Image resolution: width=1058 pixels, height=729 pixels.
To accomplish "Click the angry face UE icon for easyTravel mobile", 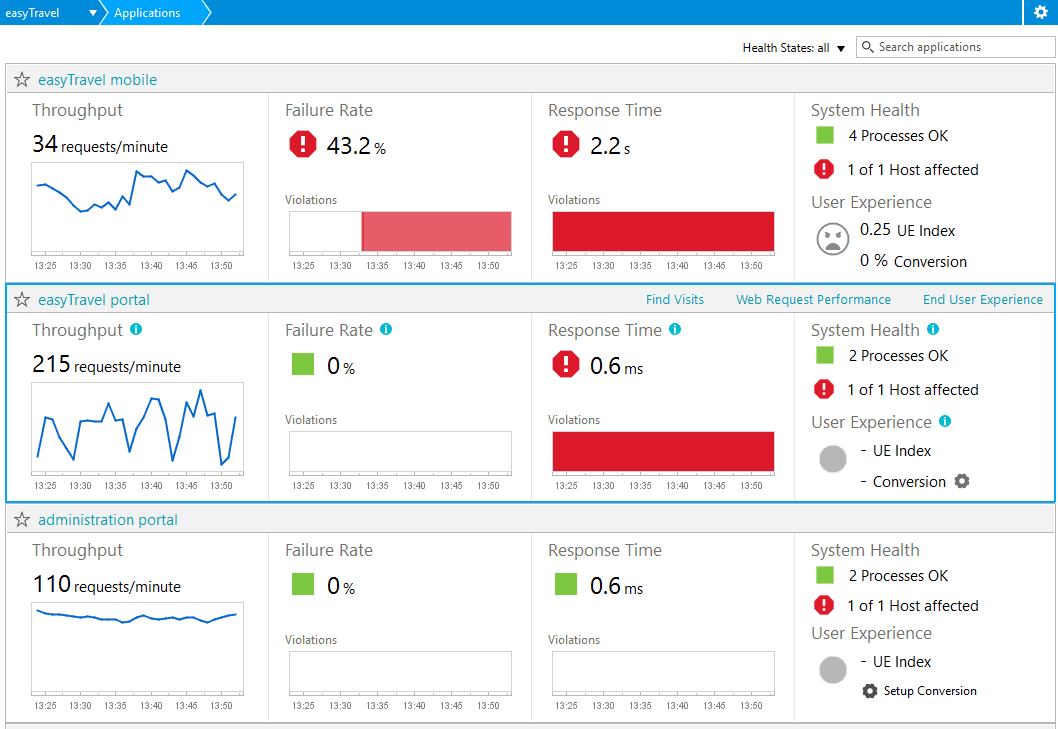I will [x=833, y=239].
